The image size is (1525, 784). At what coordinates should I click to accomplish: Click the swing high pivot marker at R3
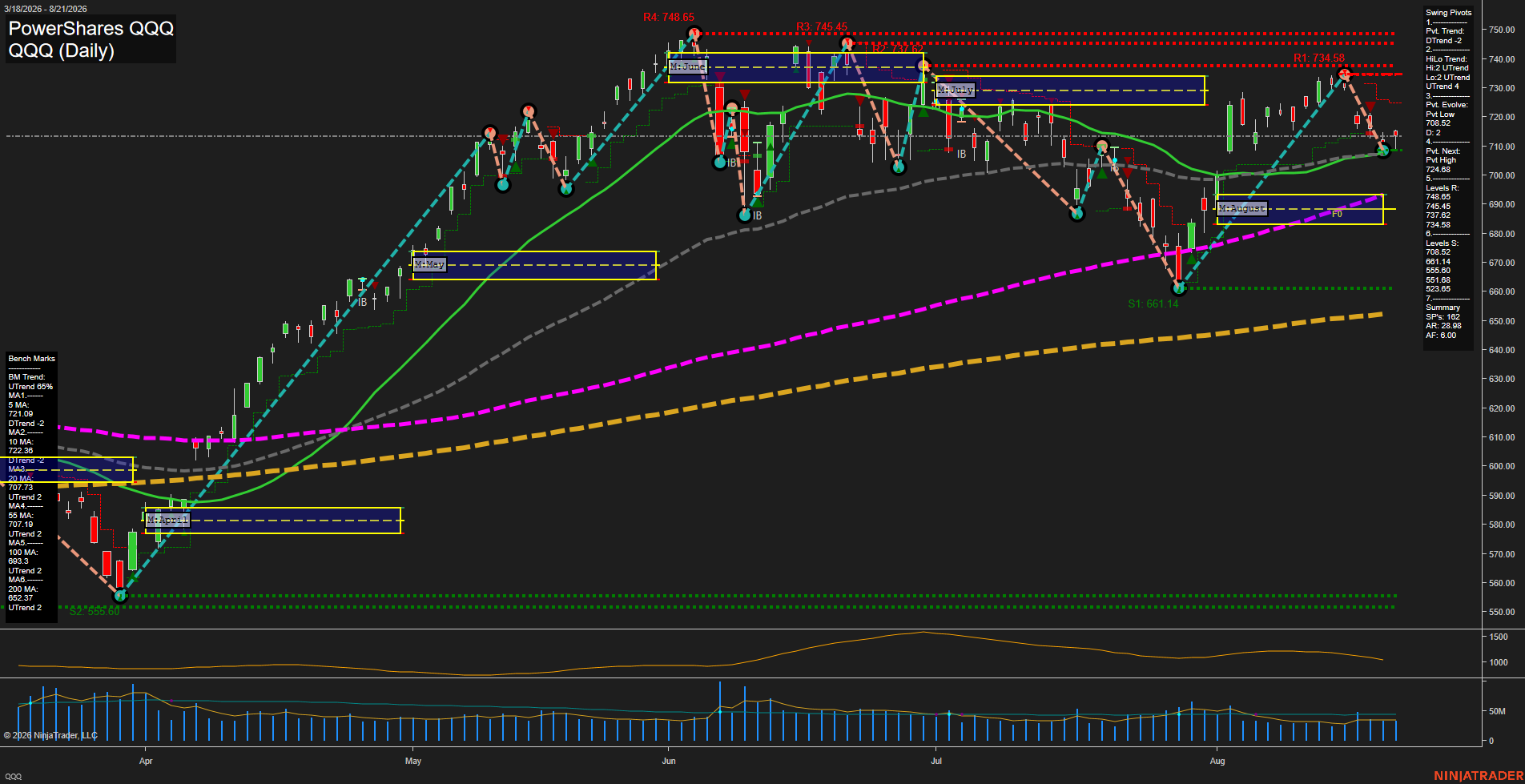click(847, 43)
